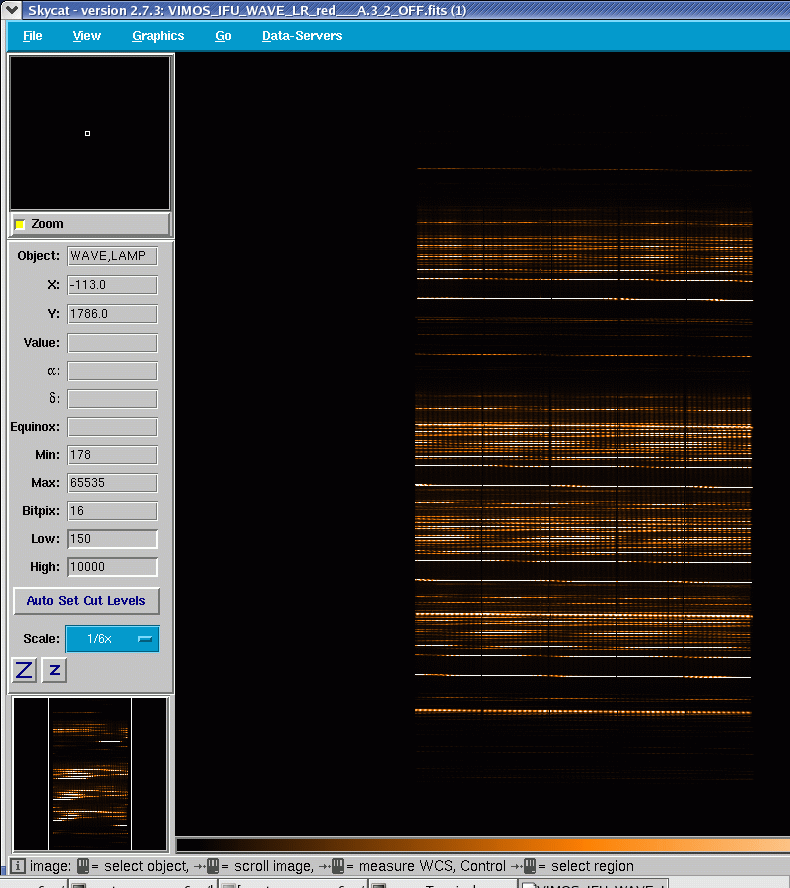Click the Equinox field

pos(112,427)
